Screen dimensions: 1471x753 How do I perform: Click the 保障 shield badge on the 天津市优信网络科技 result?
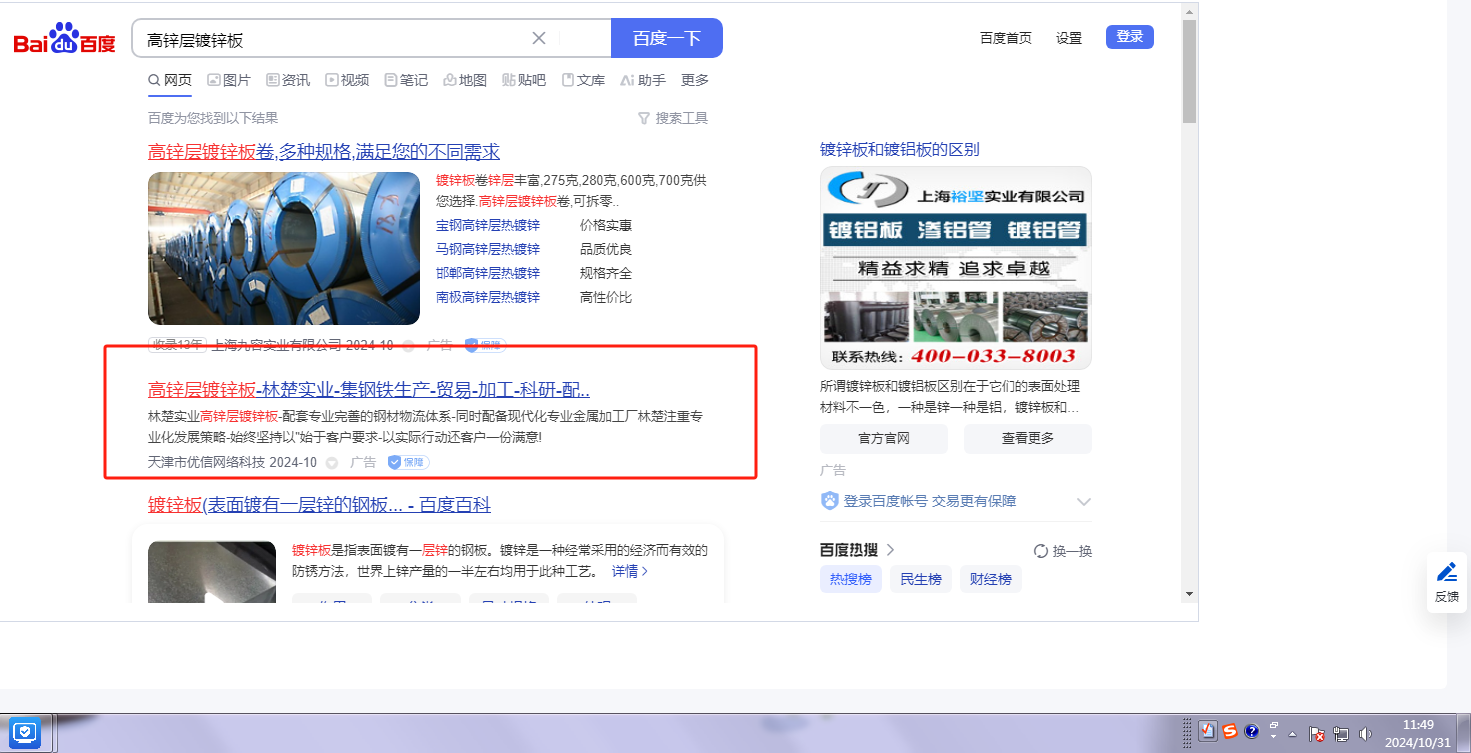408,462
